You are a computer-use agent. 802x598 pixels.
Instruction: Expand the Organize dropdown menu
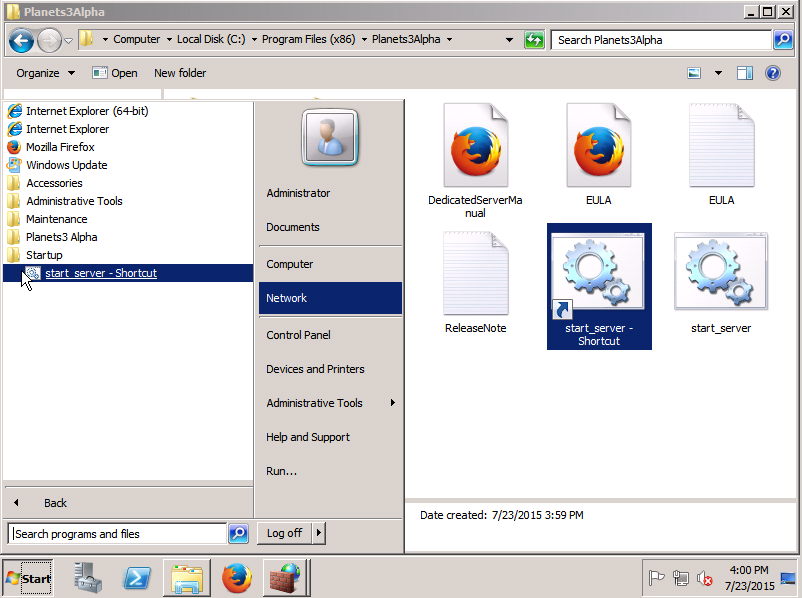click(x=45, y=73)
